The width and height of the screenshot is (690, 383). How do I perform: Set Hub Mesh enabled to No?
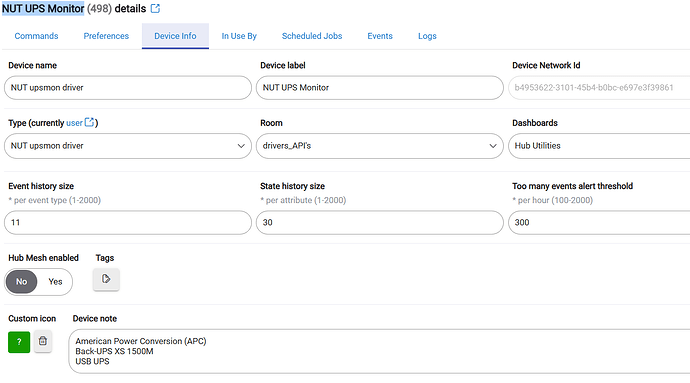(22, 282)
